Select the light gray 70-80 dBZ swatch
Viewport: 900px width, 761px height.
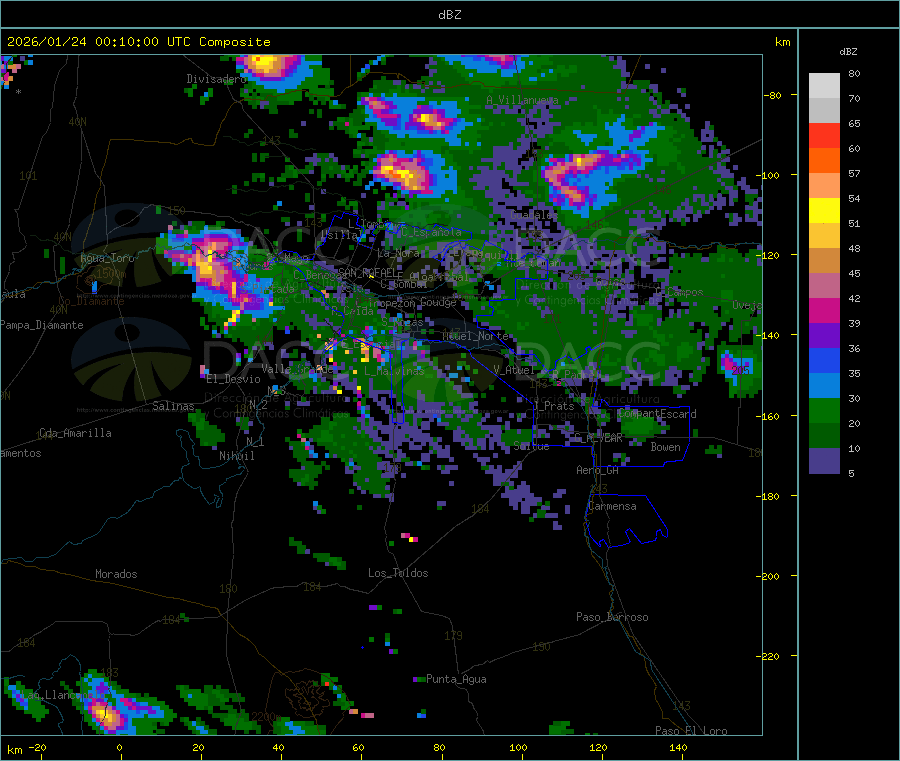824,86
